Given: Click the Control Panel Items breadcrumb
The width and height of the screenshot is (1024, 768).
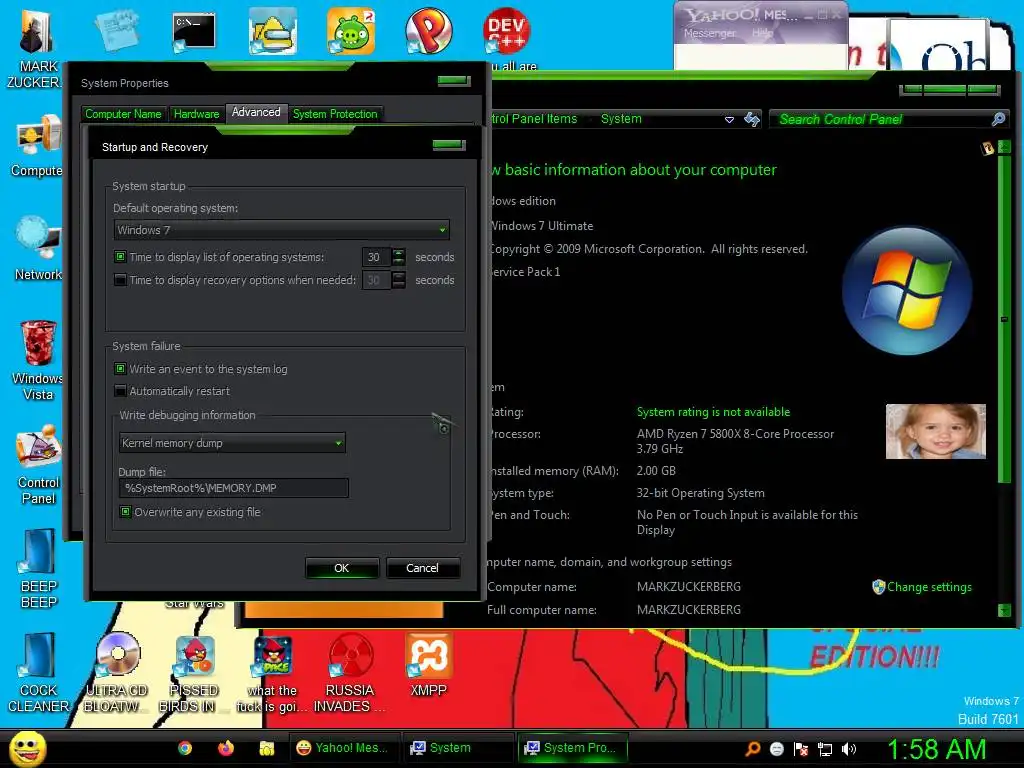Looking at the screenshot, I should tap(534, 119).
